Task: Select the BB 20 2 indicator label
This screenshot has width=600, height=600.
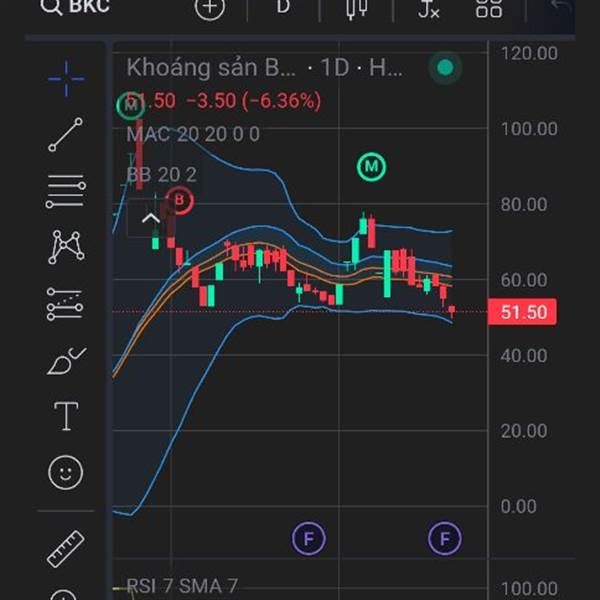Action: coord(161,175)
